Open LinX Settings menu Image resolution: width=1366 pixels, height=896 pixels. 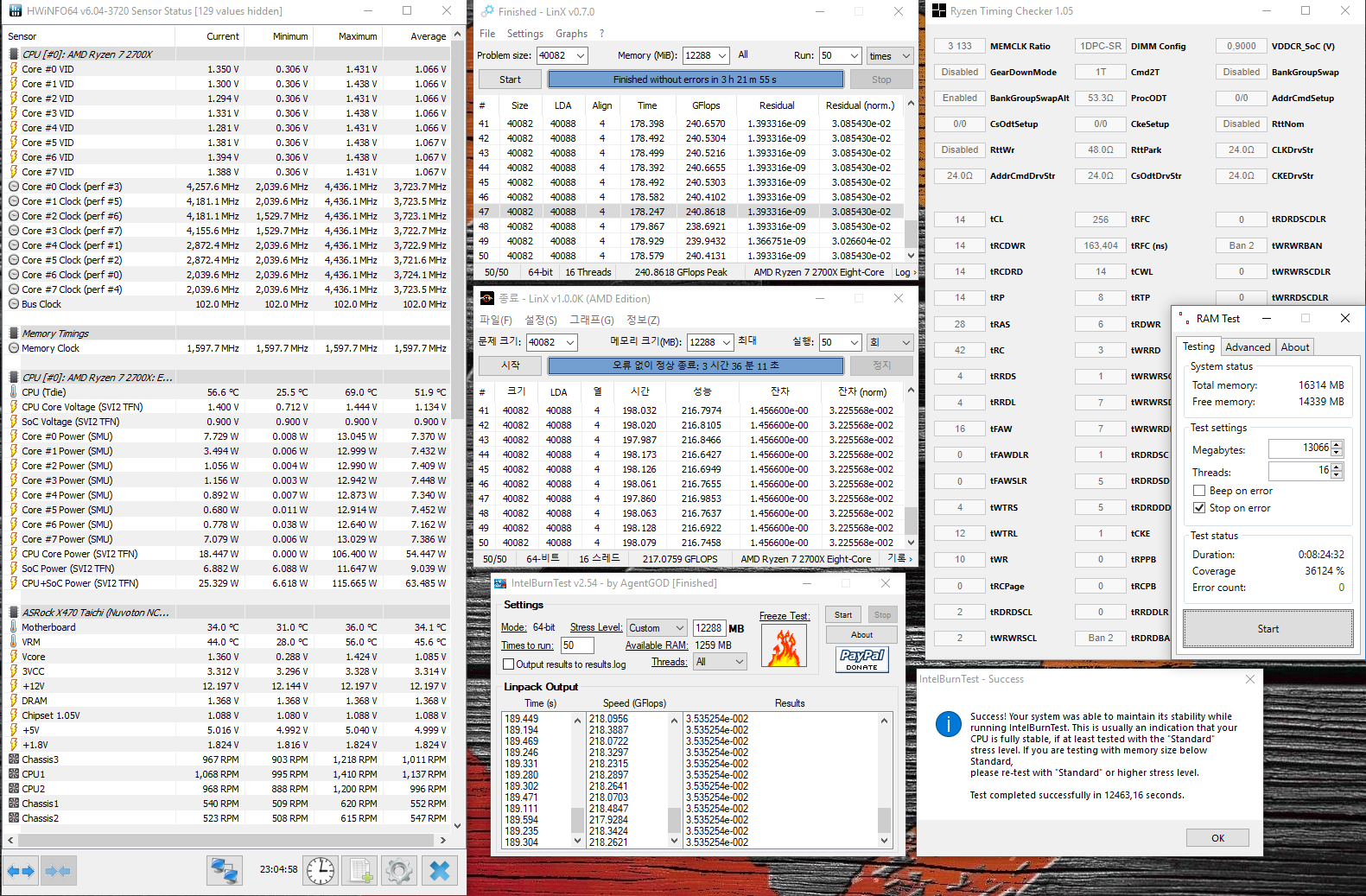[525, 34]
